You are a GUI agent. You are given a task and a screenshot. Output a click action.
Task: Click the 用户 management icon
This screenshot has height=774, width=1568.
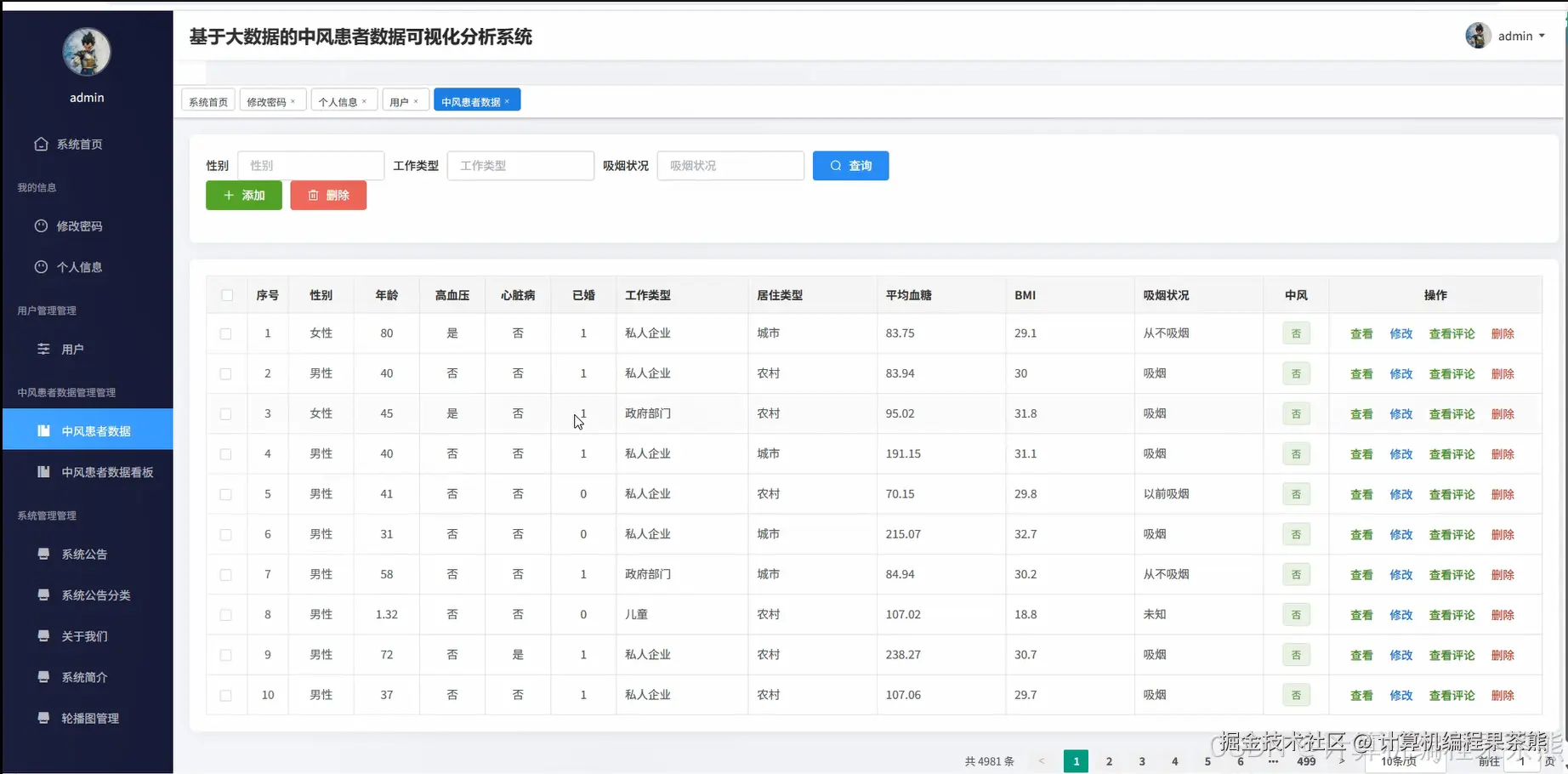(41, 349)
